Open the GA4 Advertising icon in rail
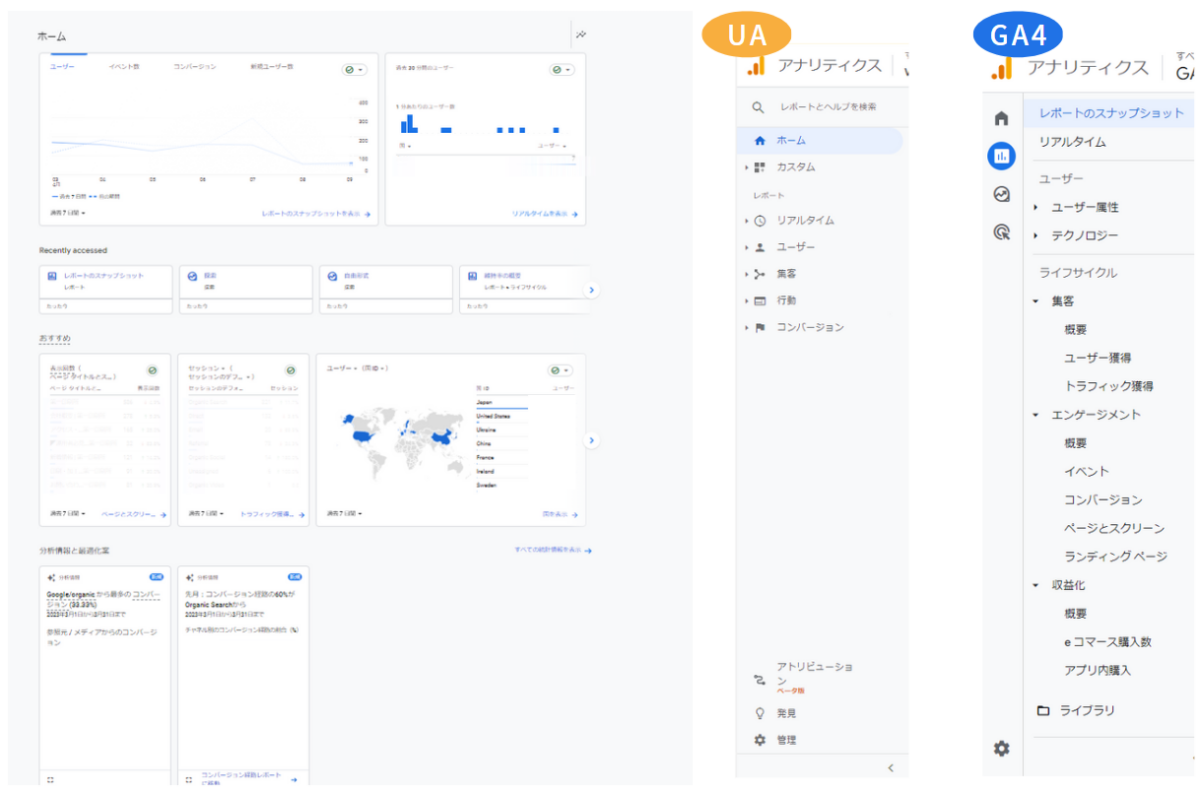1200x792 pixels. coord(1001,232)
